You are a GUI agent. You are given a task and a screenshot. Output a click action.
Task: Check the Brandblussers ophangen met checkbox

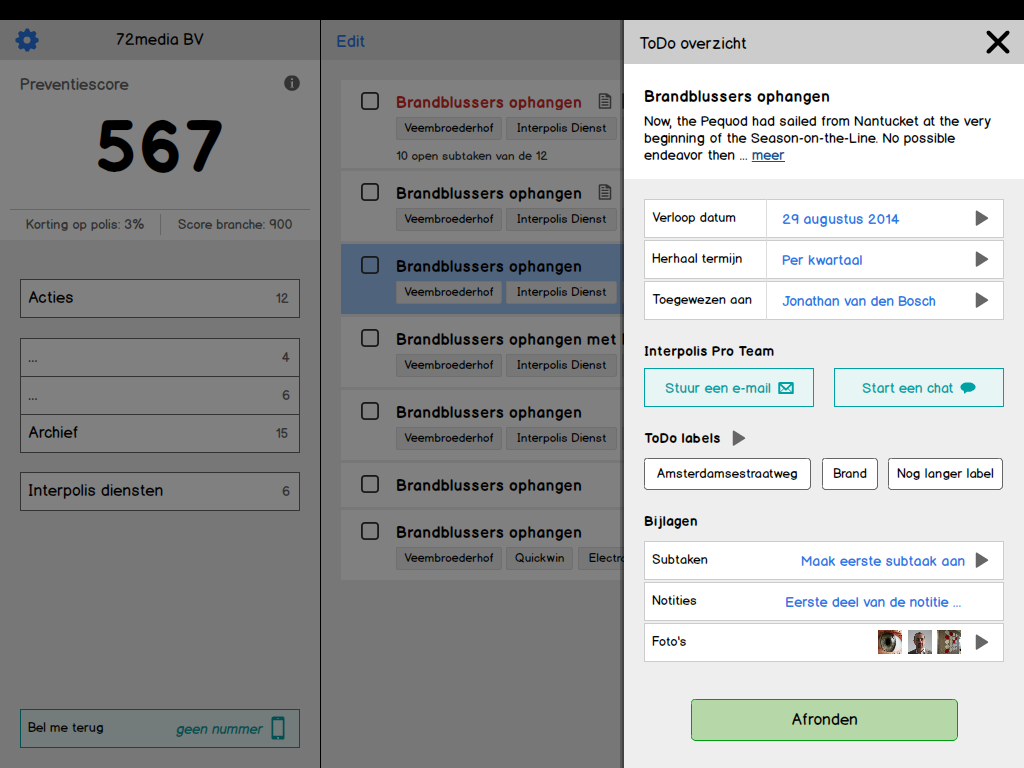370,338
